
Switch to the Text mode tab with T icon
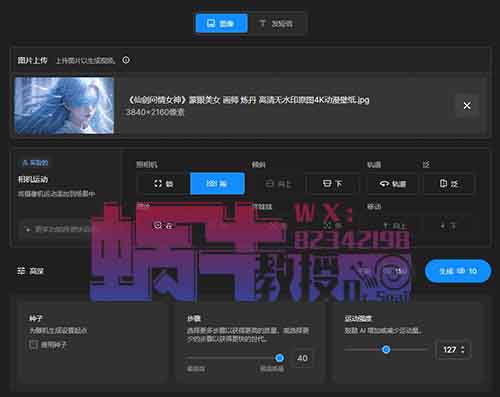pos(276,23)
